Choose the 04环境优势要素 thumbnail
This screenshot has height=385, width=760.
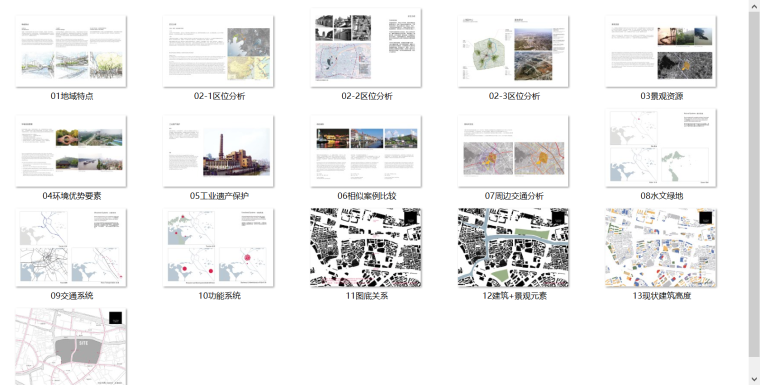click(71, 151)
